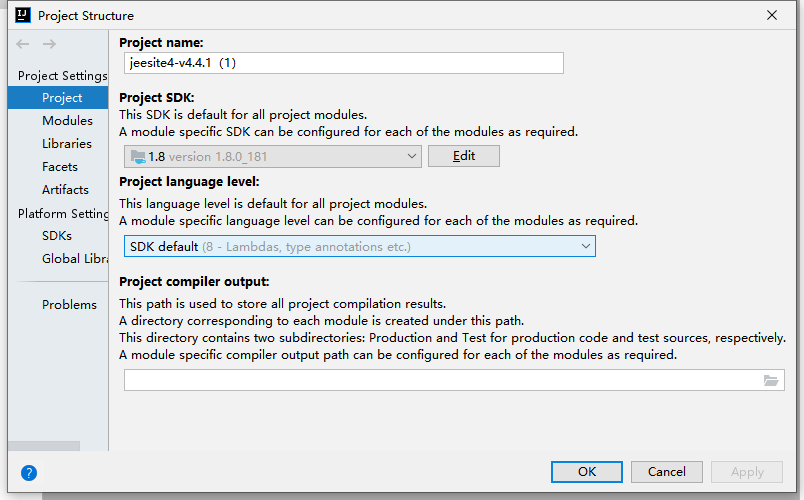Open the Artifacts section

click(65, 190)
